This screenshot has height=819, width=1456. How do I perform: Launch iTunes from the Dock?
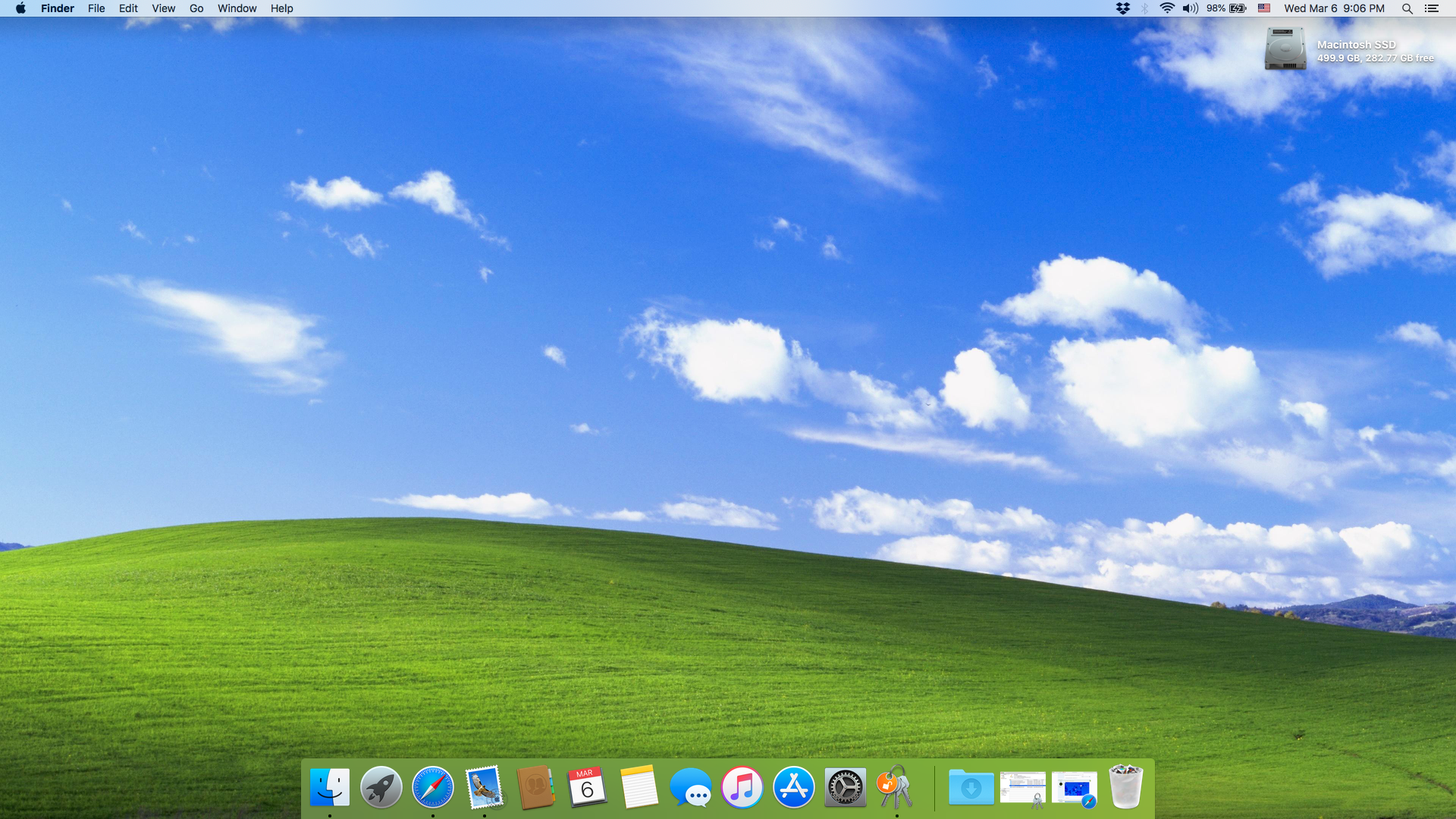pos(742,787)
